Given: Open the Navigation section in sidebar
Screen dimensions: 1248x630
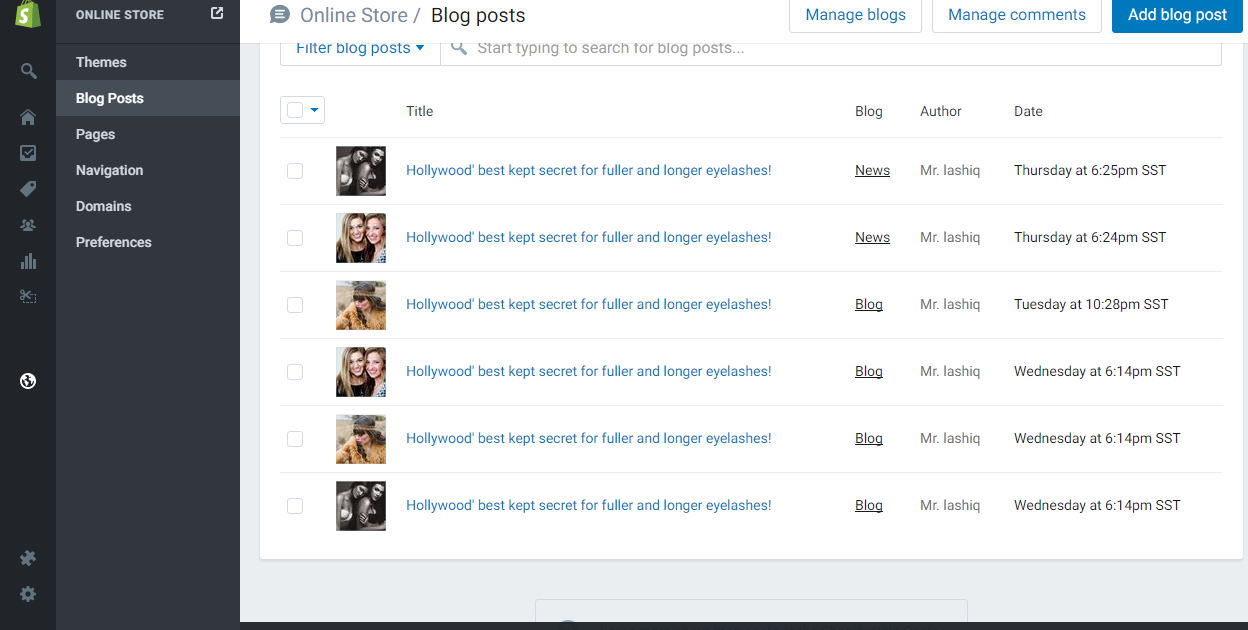Looking at the screenshot, I should pyautogui.click(x=109, y=170).
